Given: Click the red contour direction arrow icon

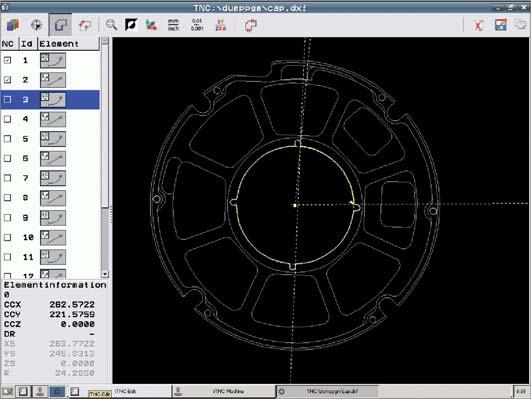Looking at the screenshot, I should (251, 25).
